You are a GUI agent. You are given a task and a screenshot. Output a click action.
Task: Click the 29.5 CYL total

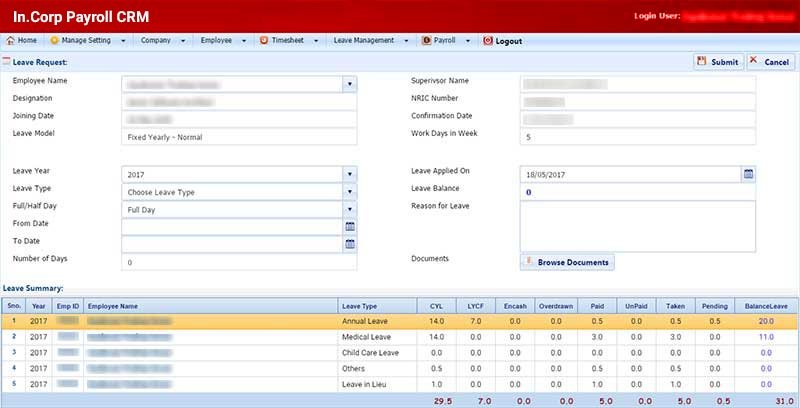pyautogui.click(x=443, y=401)
